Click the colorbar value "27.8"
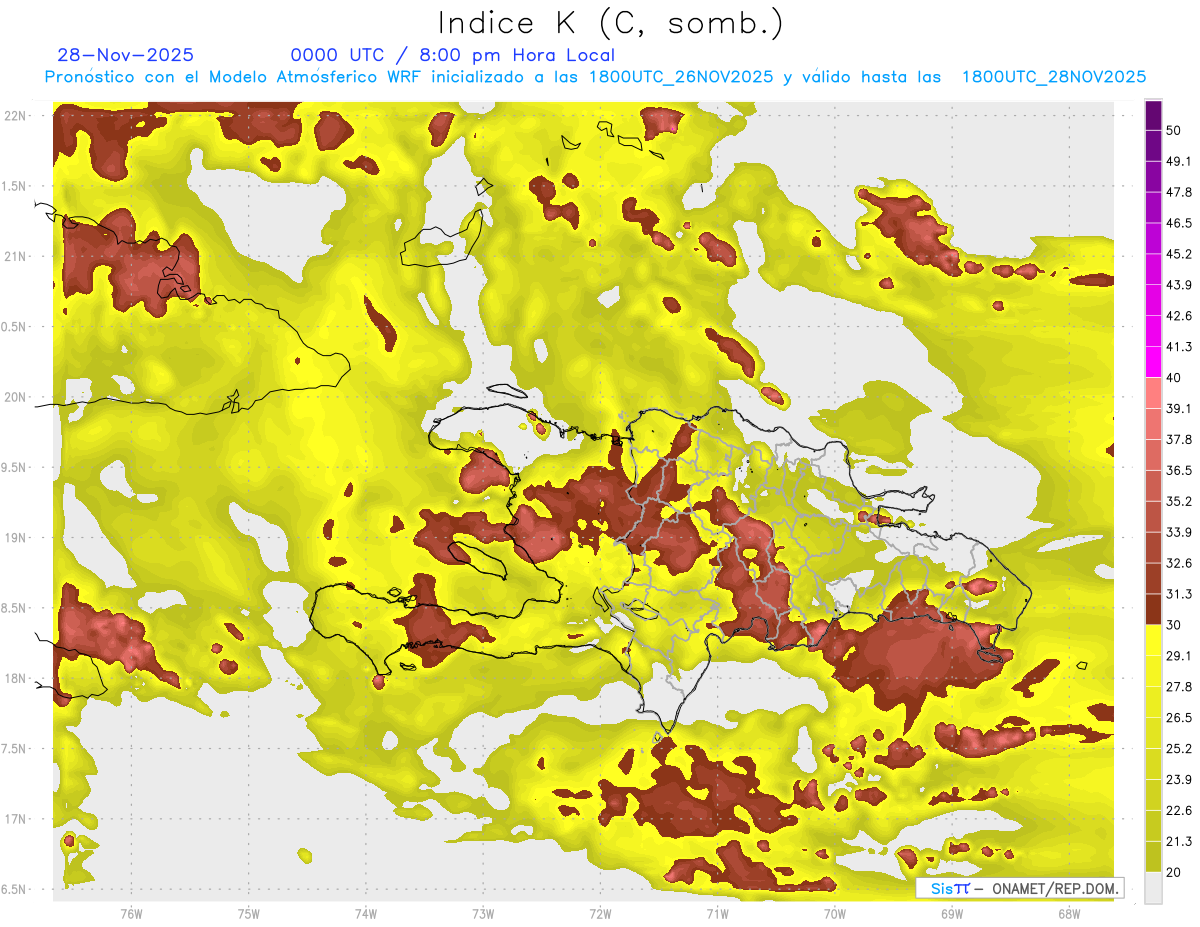The width and height of the screenshot is (1200, 927). coord(1179,687)
